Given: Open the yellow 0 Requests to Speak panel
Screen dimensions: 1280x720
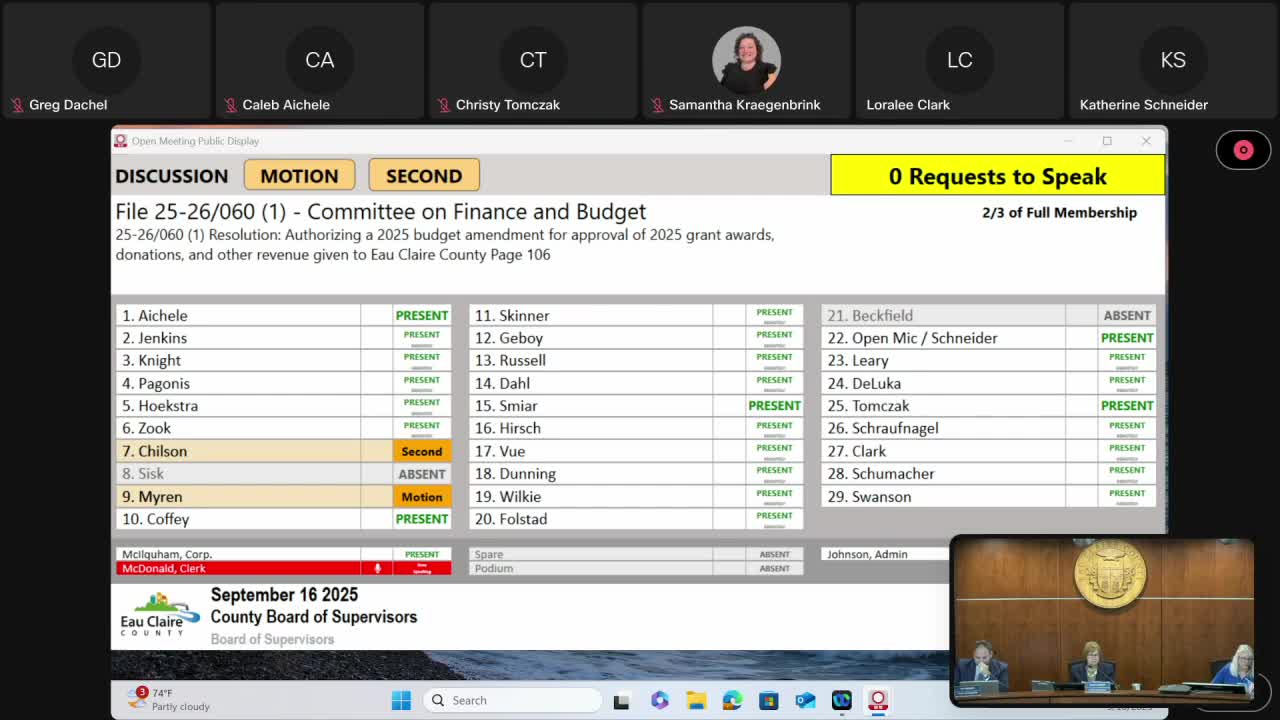Looking at the screenshot, I should pos(998,176).
